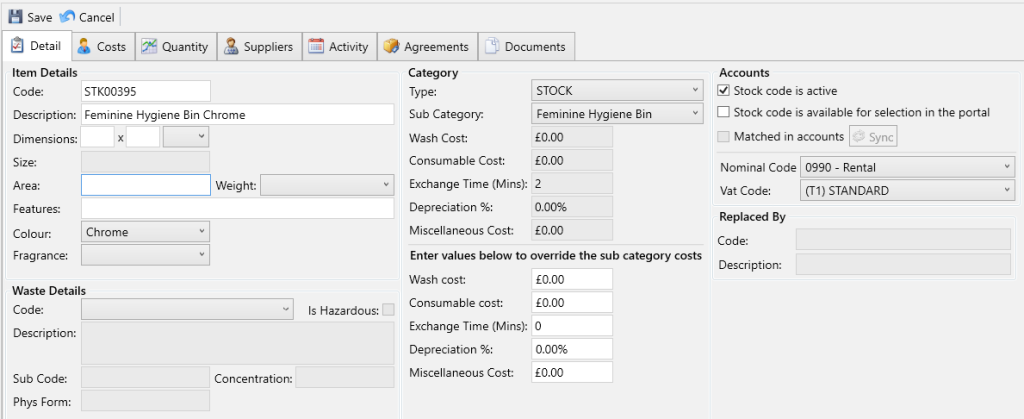Uncheck Stock code is active checkbox
The image size is (1024, 419).
click(724, 91)
